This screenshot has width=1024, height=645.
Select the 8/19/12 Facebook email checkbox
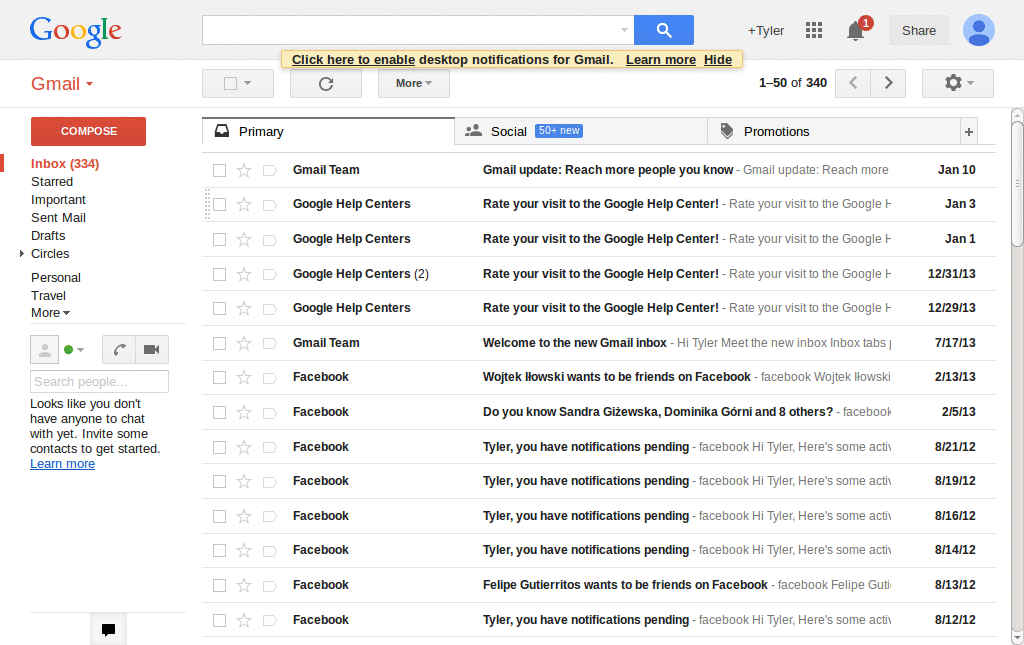(x=219, y=481)
